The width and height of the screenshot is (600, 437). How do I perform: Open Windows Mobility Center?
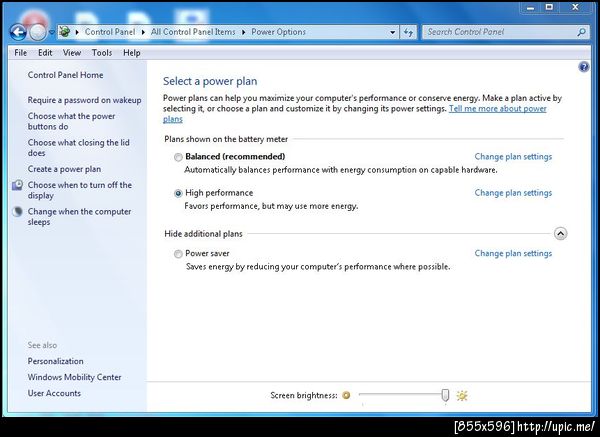75,377
